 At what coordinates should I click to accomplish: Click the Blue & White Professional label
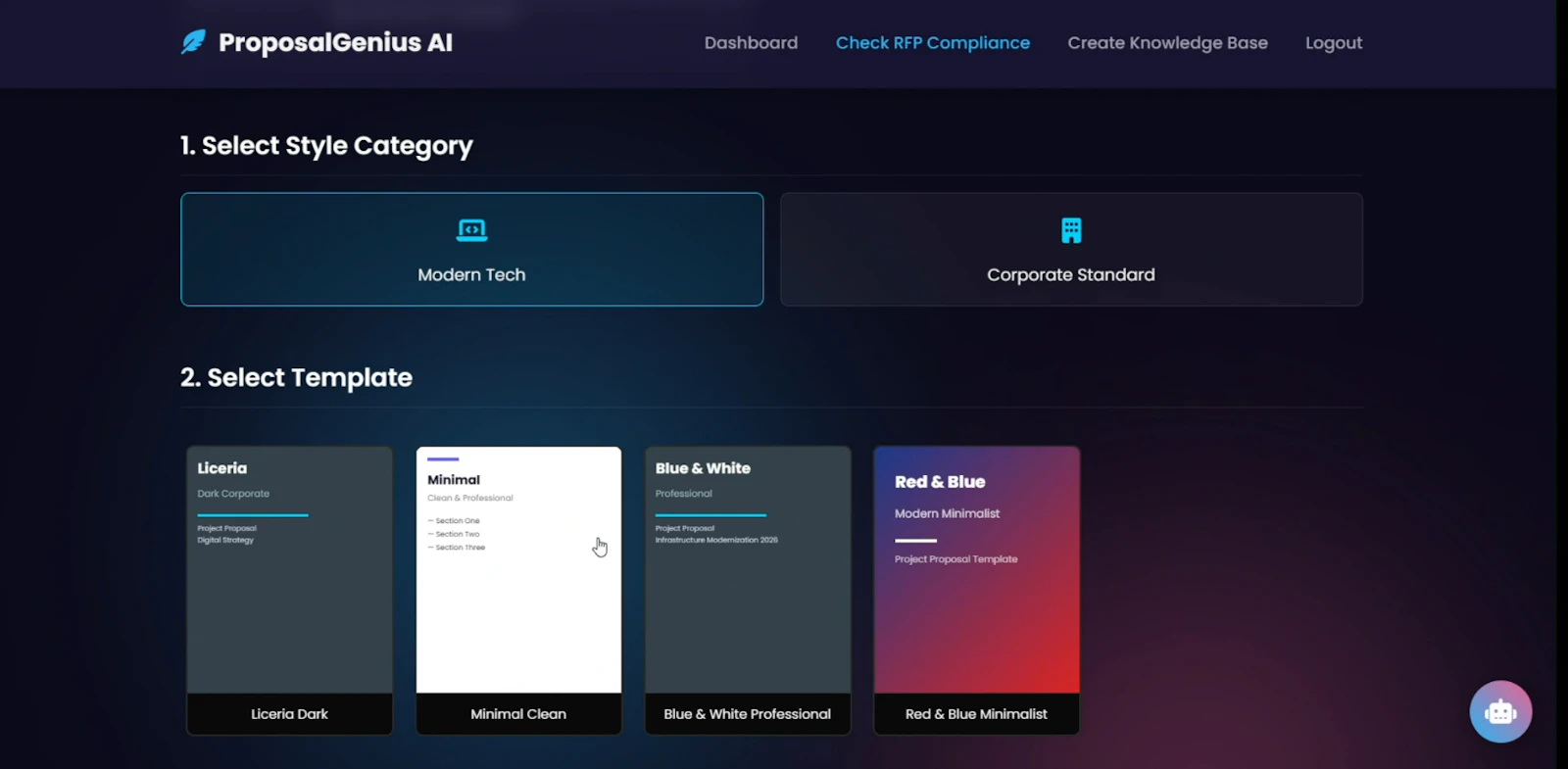coord(748,714)
